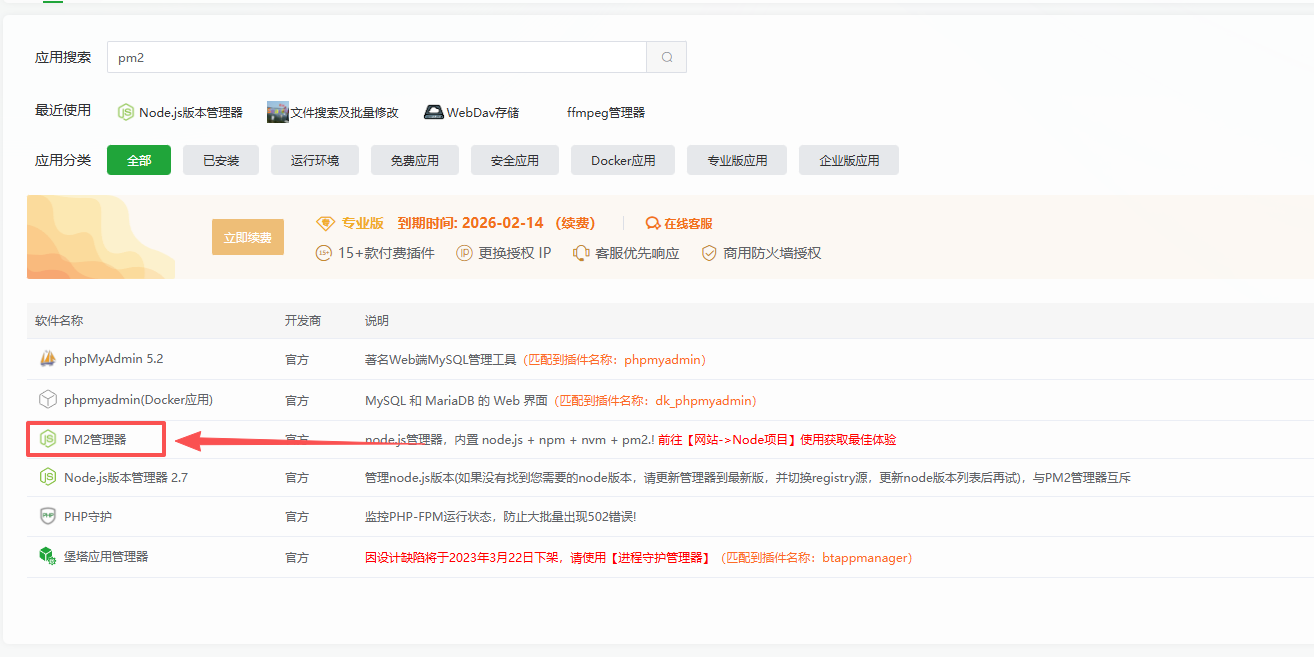The height and width of the screenshot is (657, 1314).
Task: Click the PHP守护 shield icon
Action: (47, 516)
